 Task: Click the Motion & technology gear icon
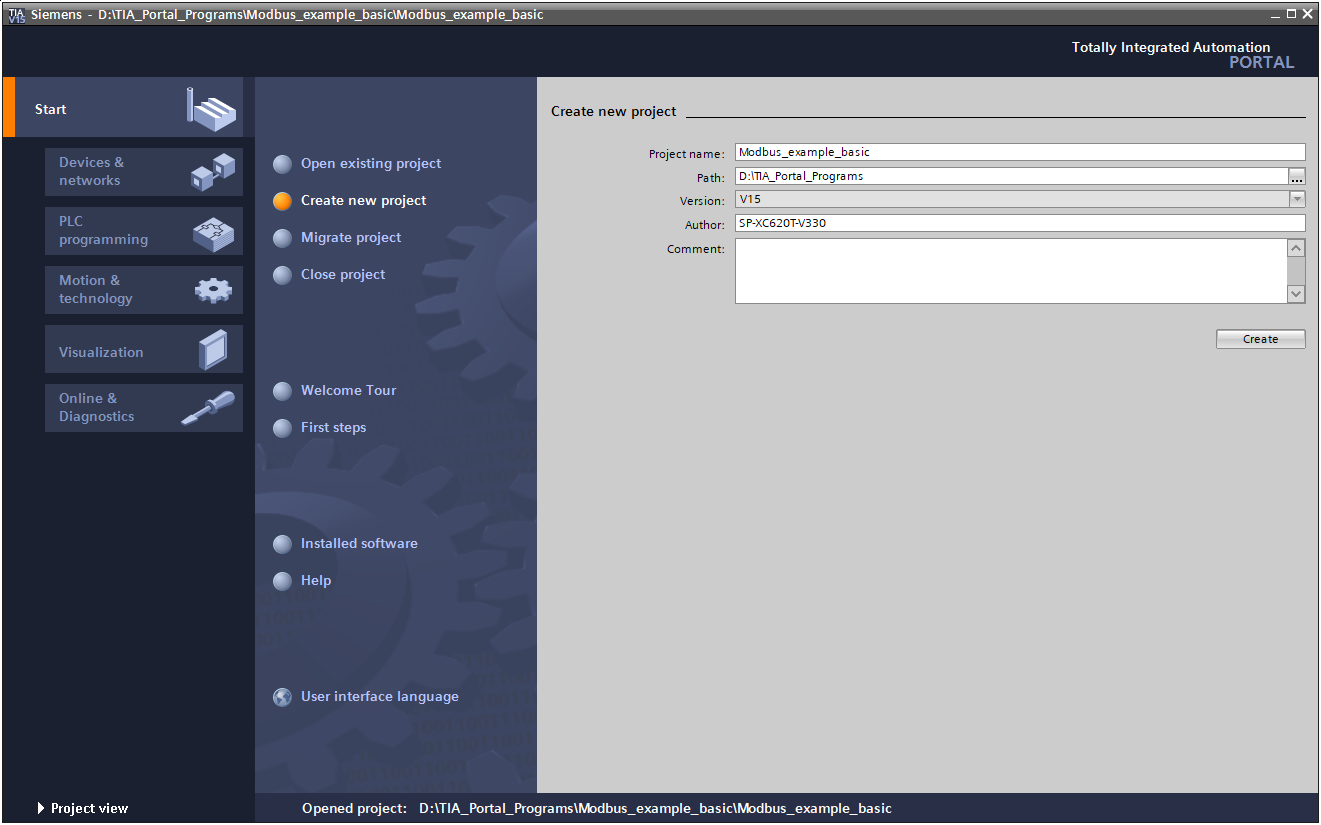coord(213,290)
